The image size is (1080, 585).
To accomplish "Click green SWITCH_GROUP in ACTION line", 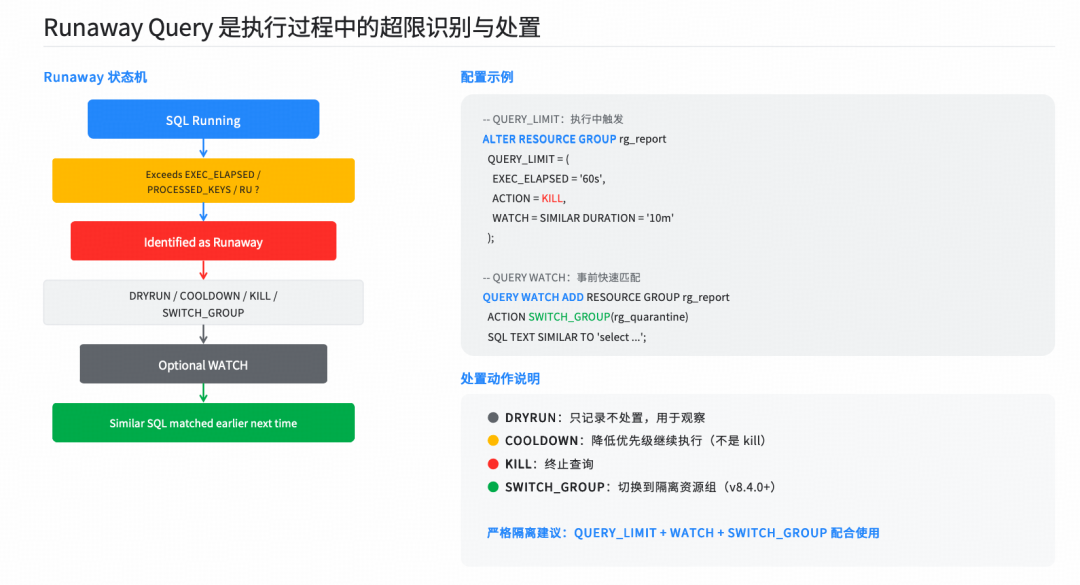I will [569, 317].
